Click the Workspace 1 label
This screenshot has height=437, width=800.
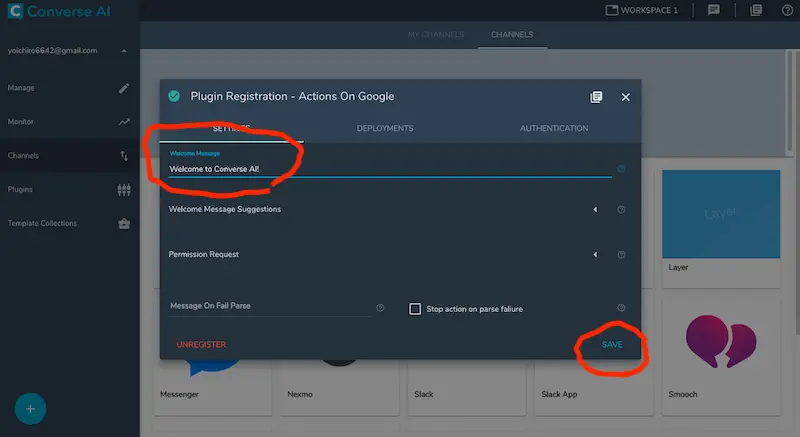click(649, 10)
